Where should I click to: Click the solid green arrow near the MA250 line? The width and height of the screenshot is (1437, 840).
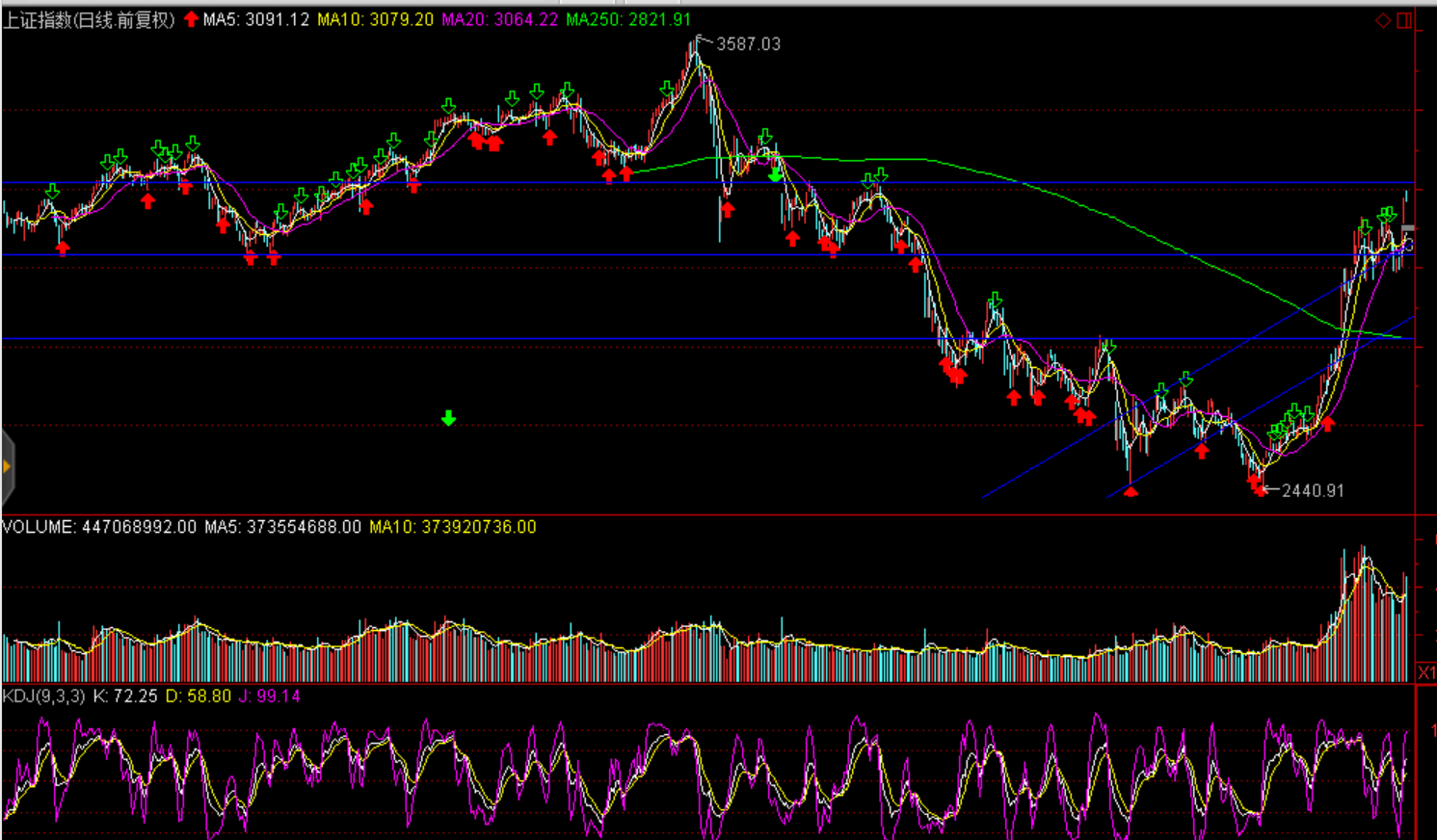775,174
